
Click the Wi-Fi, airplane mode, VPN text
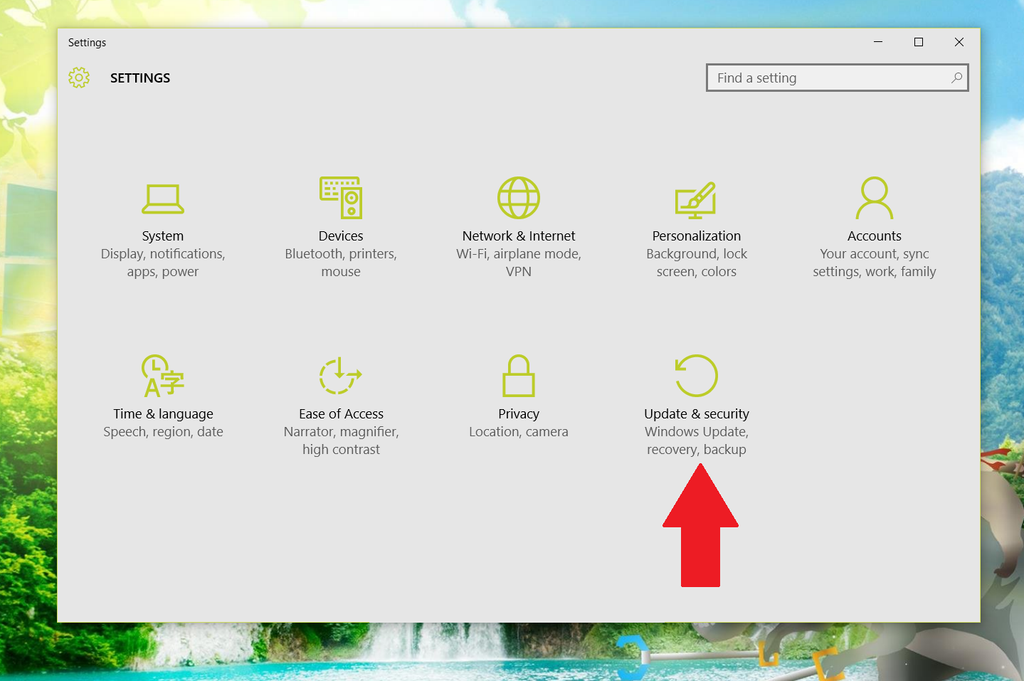[x=518, y=262]
